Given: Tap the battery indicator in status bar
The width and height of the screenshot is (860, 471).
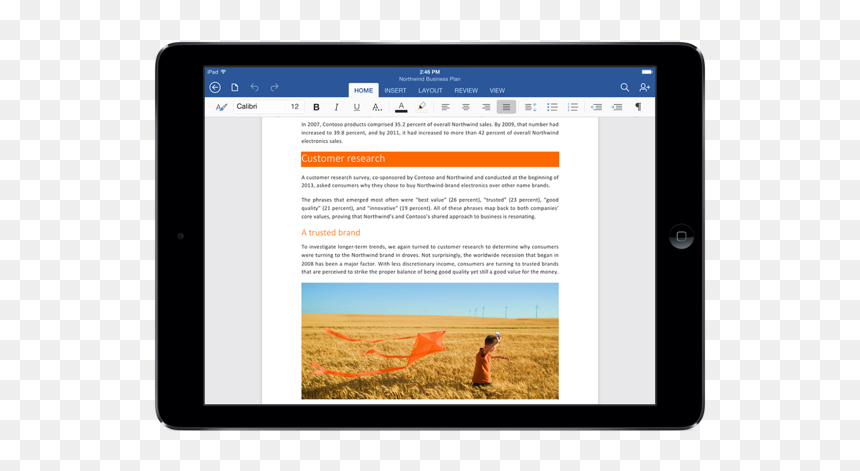Looking at the screenshot, I should [647, 72].
